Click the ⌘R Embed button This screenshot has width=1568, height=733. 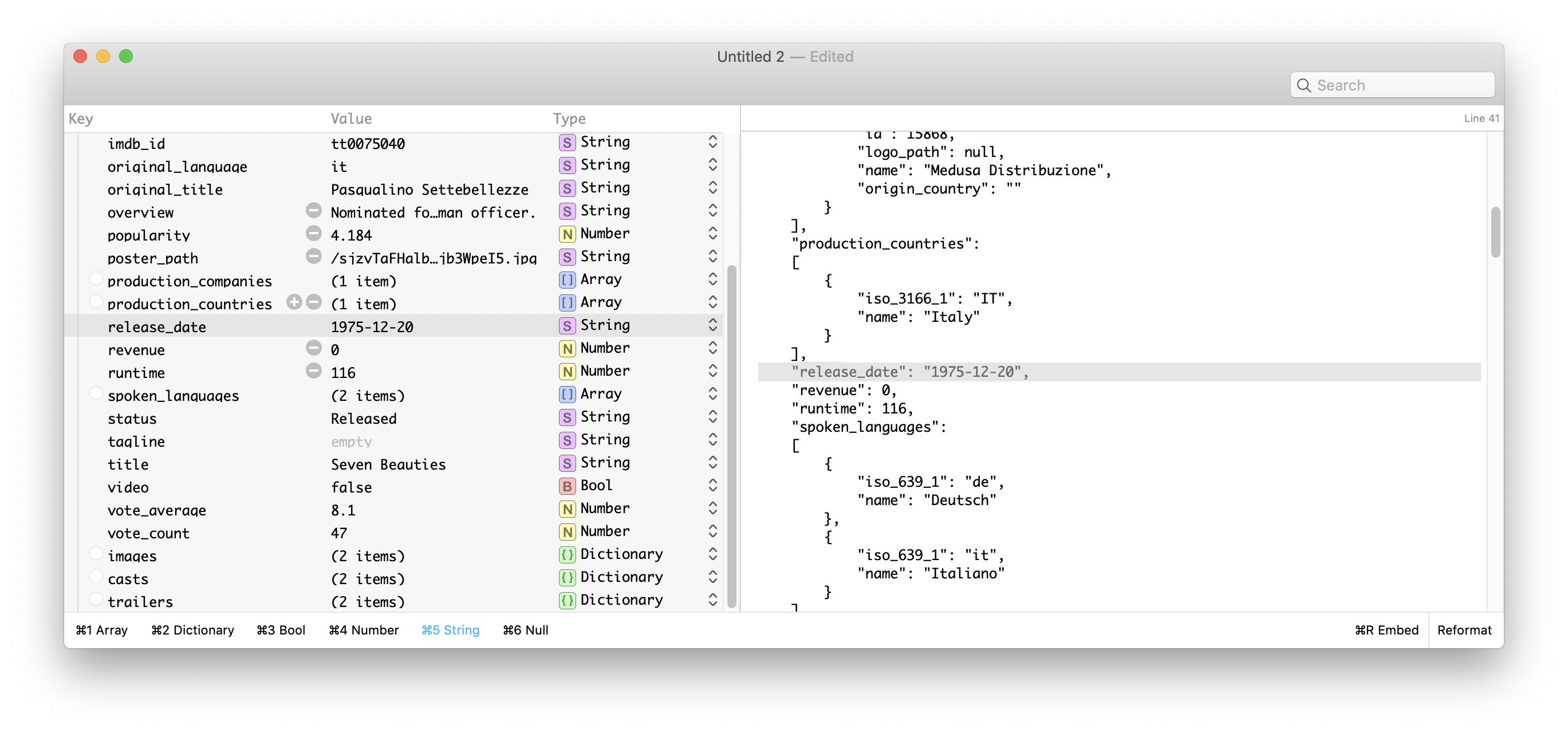[1386, 630]
